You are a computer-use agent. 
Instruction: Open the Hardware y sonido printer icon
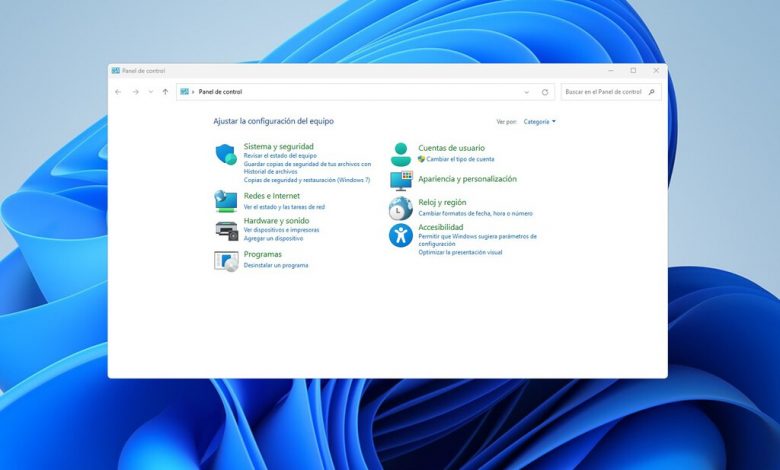(226, 230)
